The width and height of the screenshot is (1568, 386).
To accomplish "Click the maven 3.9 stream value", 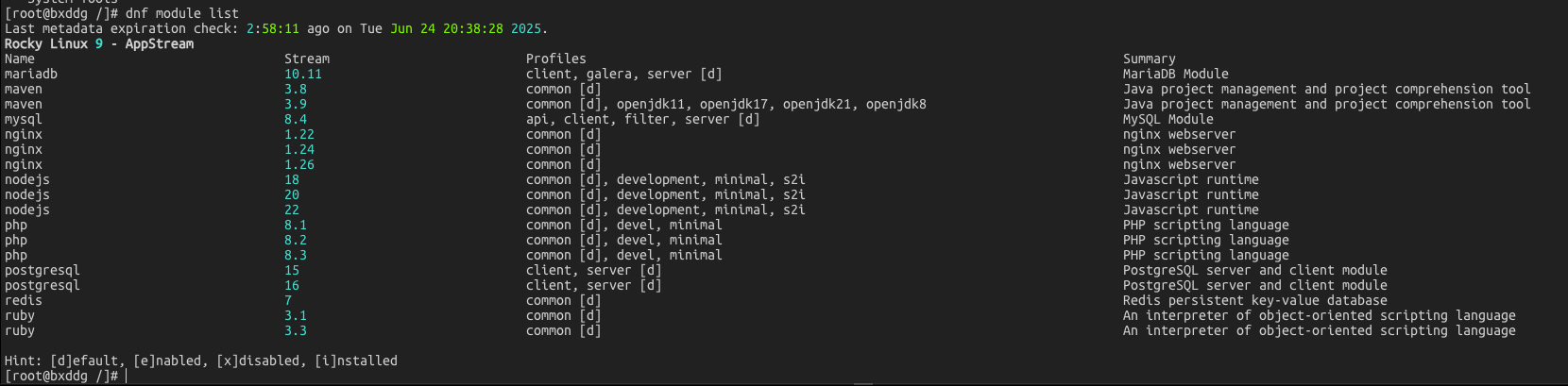I will [296, 104].
